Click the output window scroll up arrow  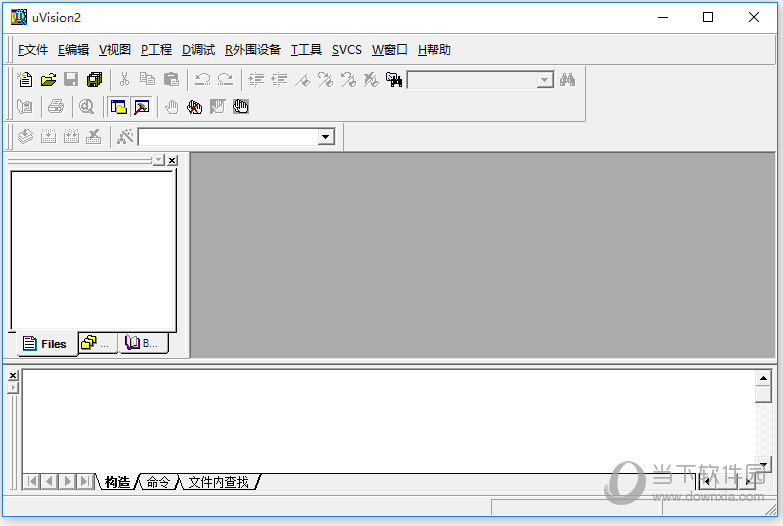[763, 378]
